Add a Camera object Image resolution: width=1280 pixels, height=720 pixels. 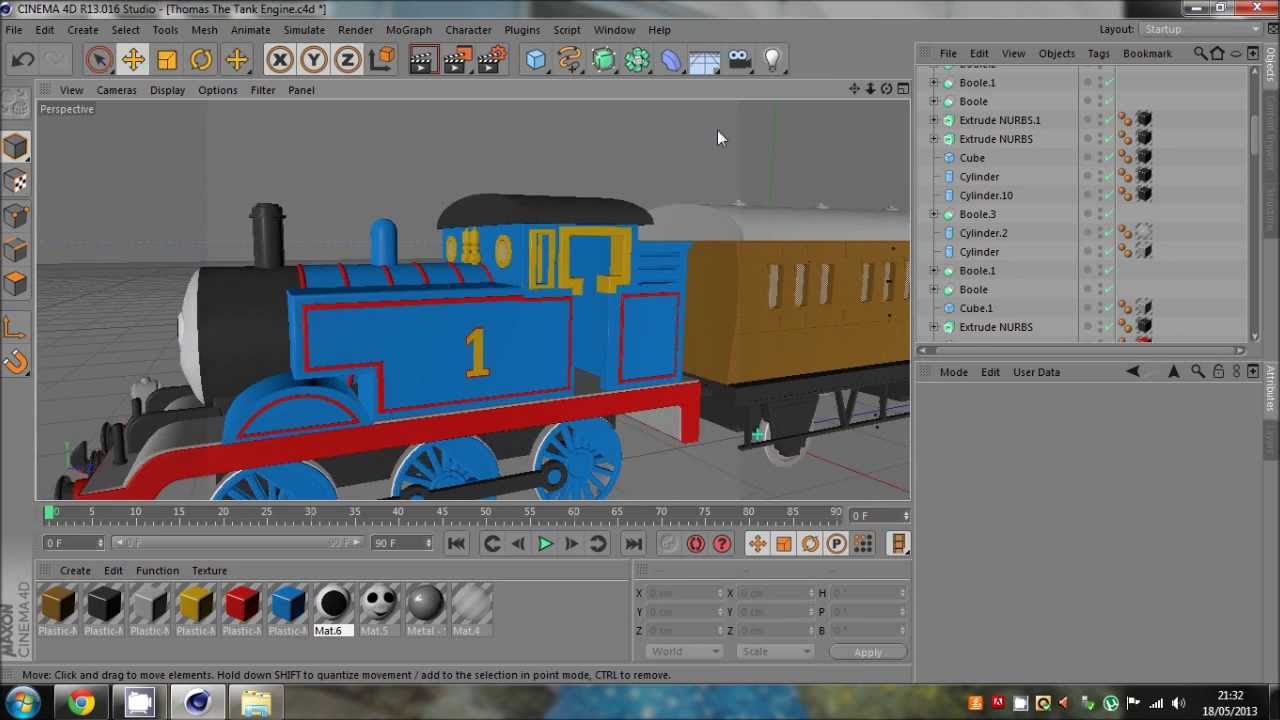[740, 60]
